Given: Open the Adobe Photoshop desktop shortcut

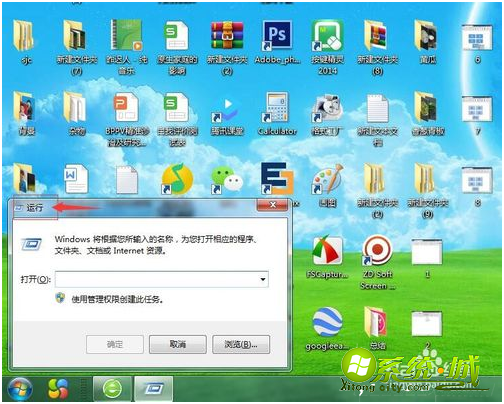Looking at the screenshot, I should (277, 35).
